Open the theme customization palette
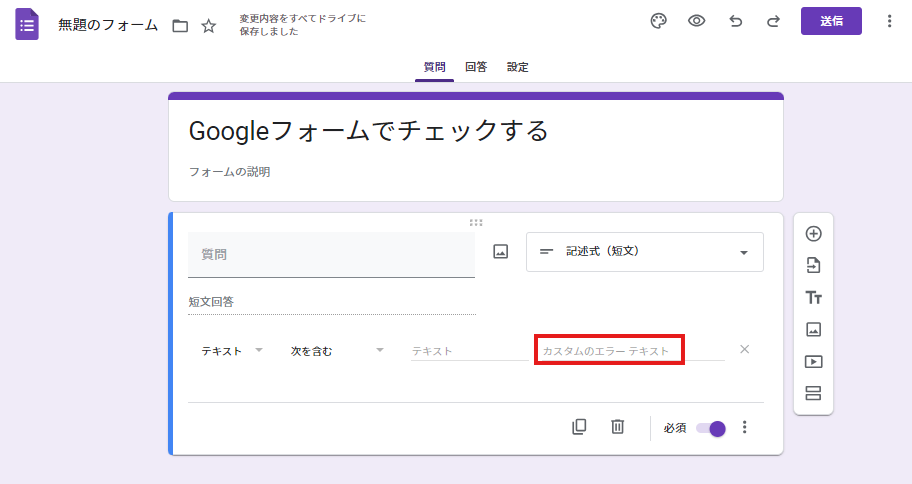Viewport: 912px width, 484px height. click(658, 22)
